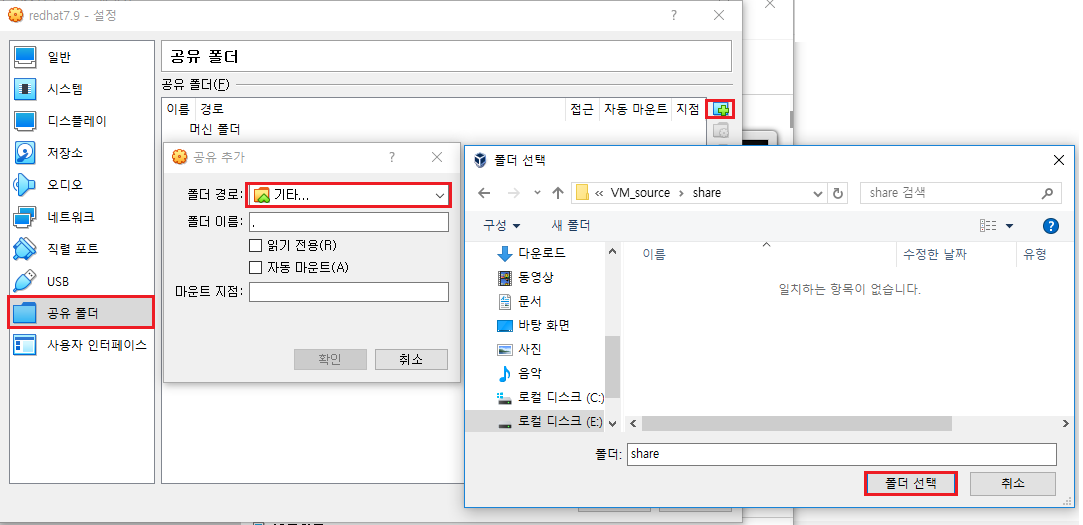Click the 자동 마운트 column header
This screenshot has height=525, width=1083.
click(x=635, y=108)
